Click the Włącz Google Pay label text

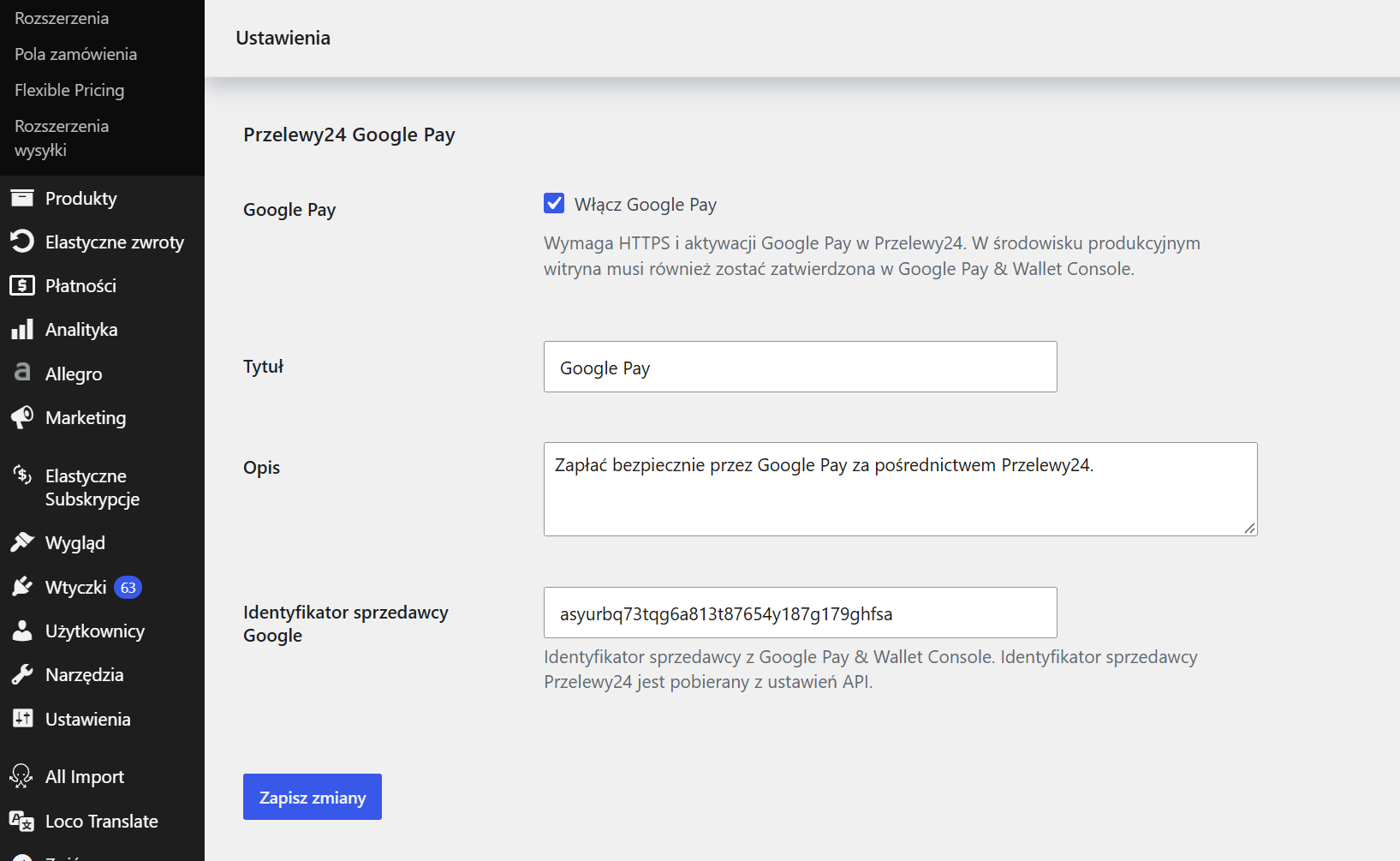pos(646,204)
